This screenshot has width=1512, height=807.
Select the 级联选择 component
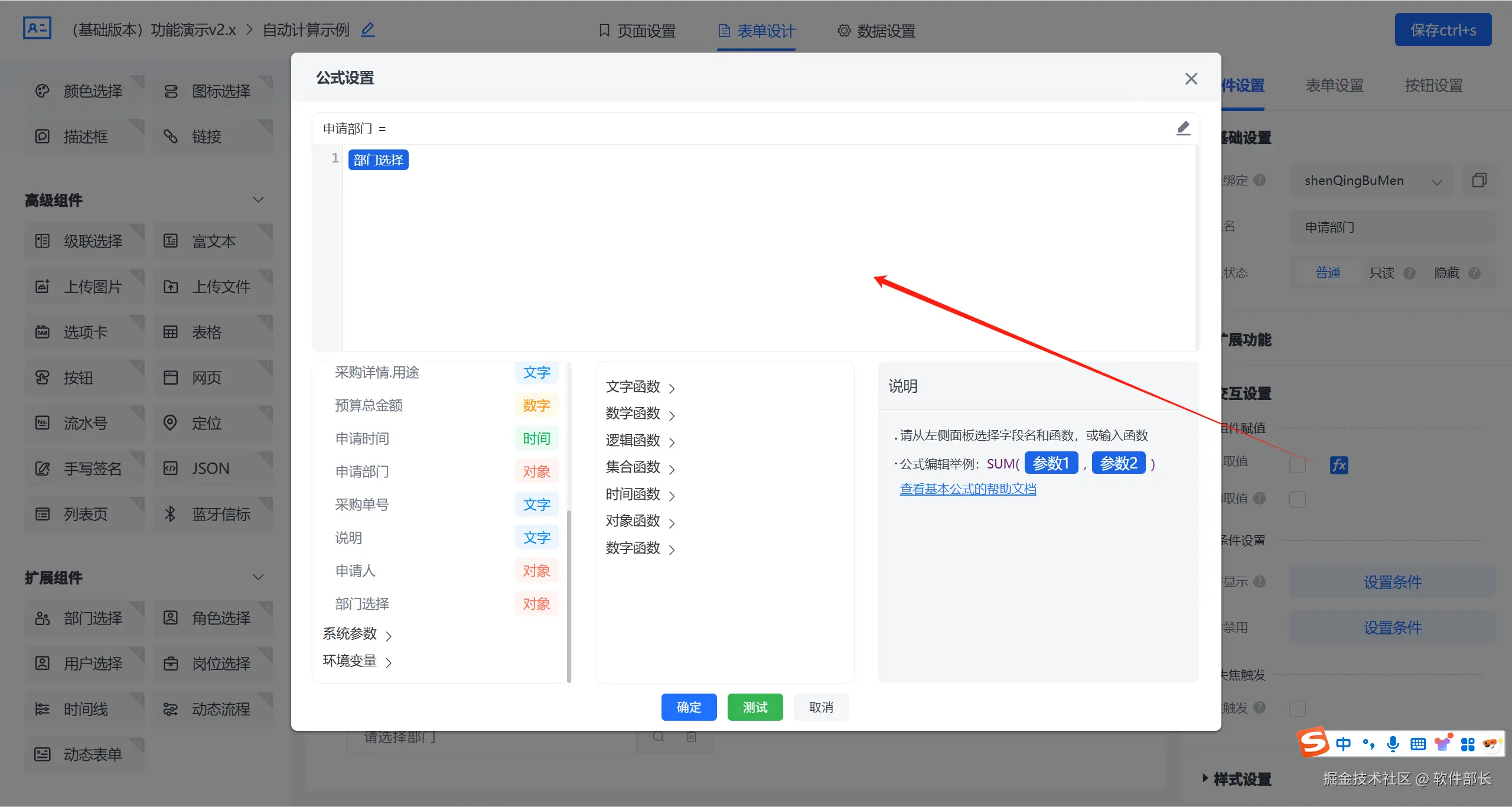(84, 241)
